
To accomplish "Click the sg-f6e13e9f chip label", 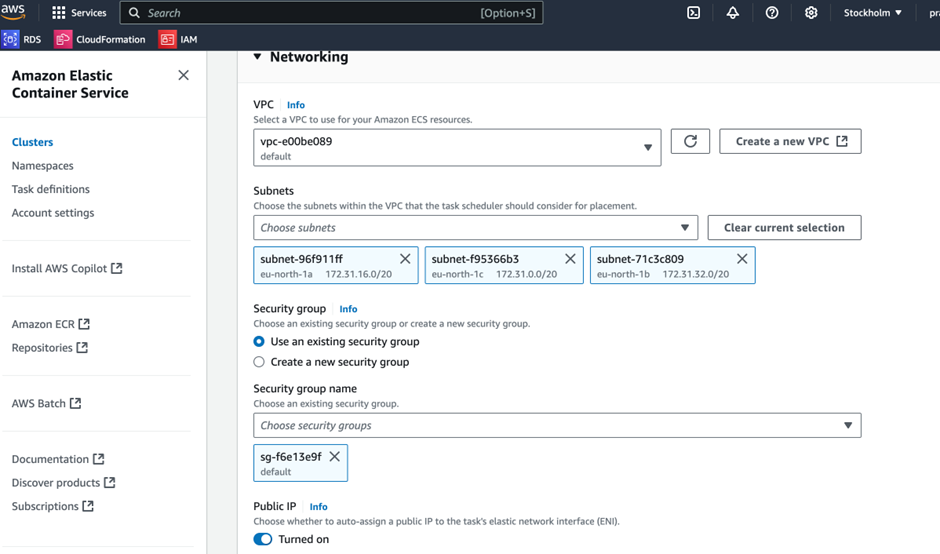I will tap(291, 457).
